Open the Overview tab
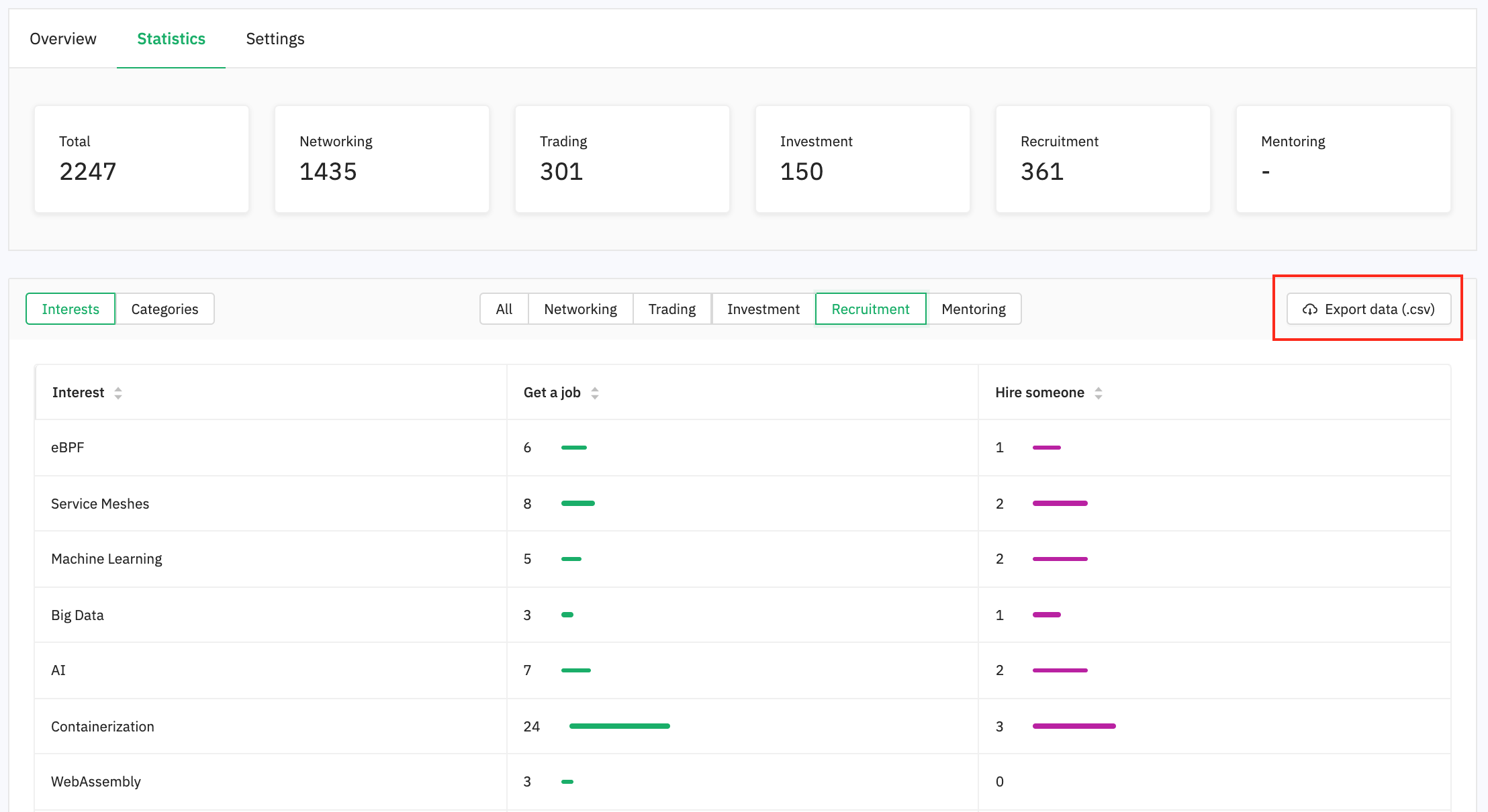The image size is (1488, 812). (x=63, y=39)
